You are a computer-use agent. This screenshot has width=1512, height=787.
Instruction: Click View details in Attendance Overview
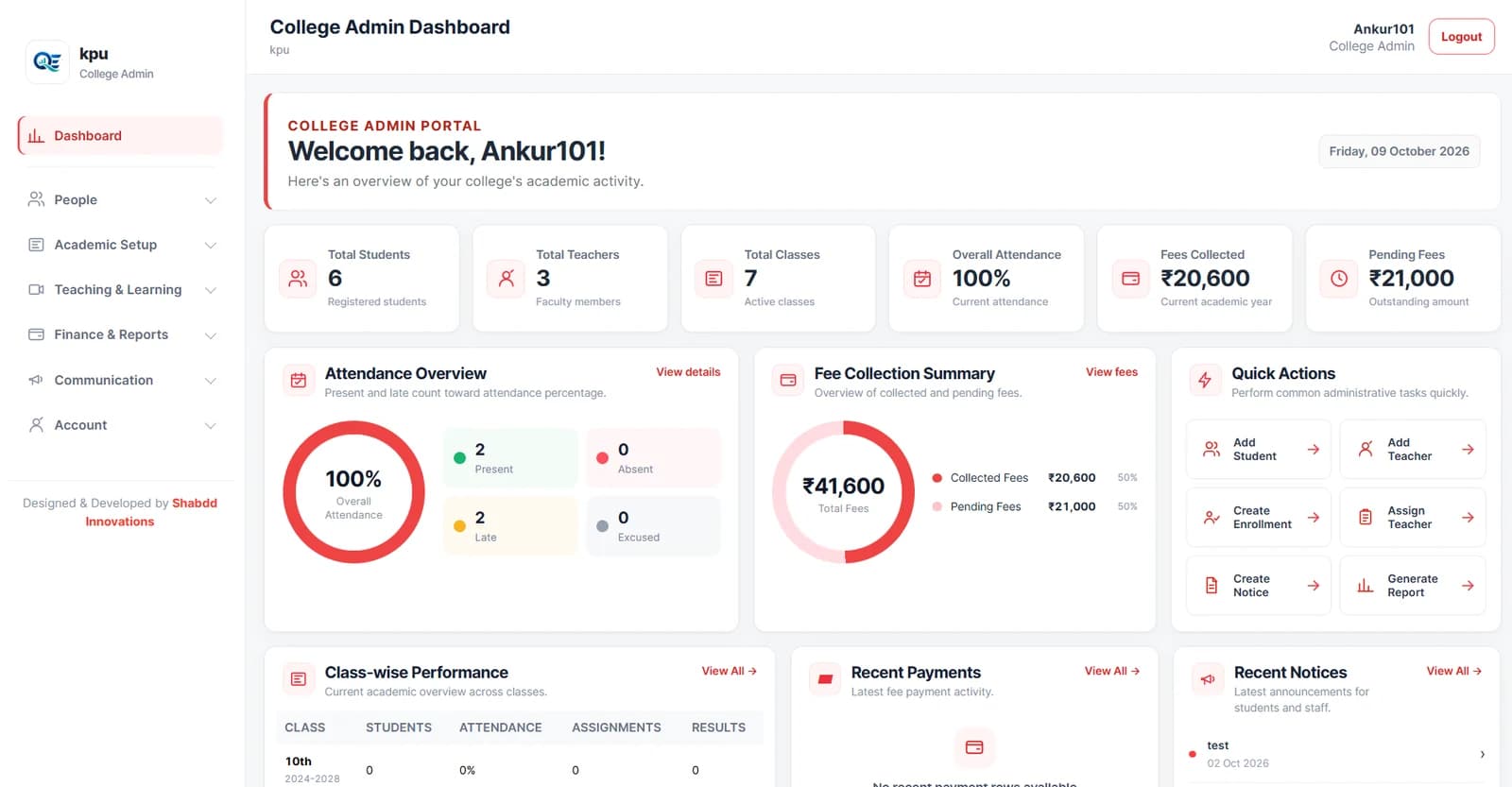coord(688,372)
